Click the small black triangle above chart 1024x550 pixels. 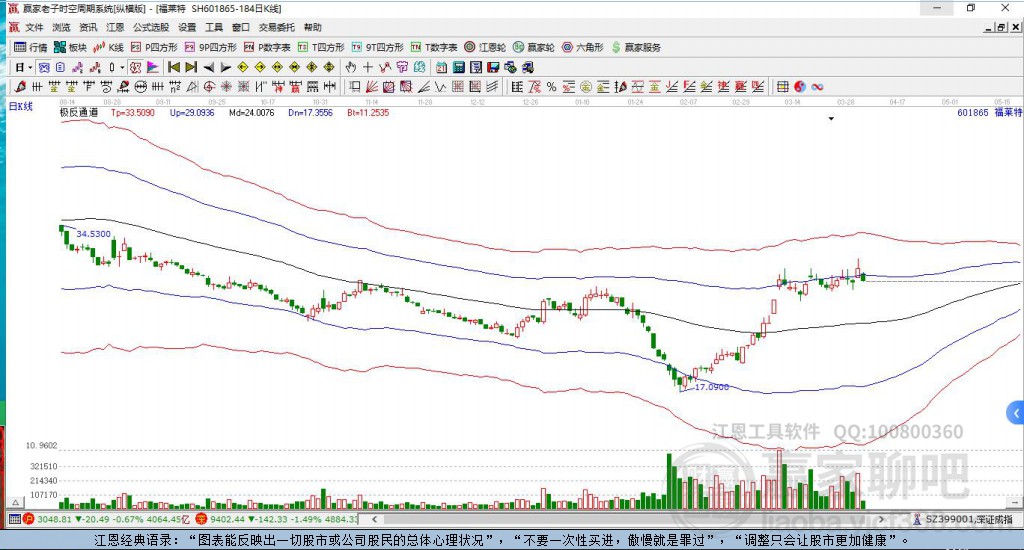click(x=831, y=119)
